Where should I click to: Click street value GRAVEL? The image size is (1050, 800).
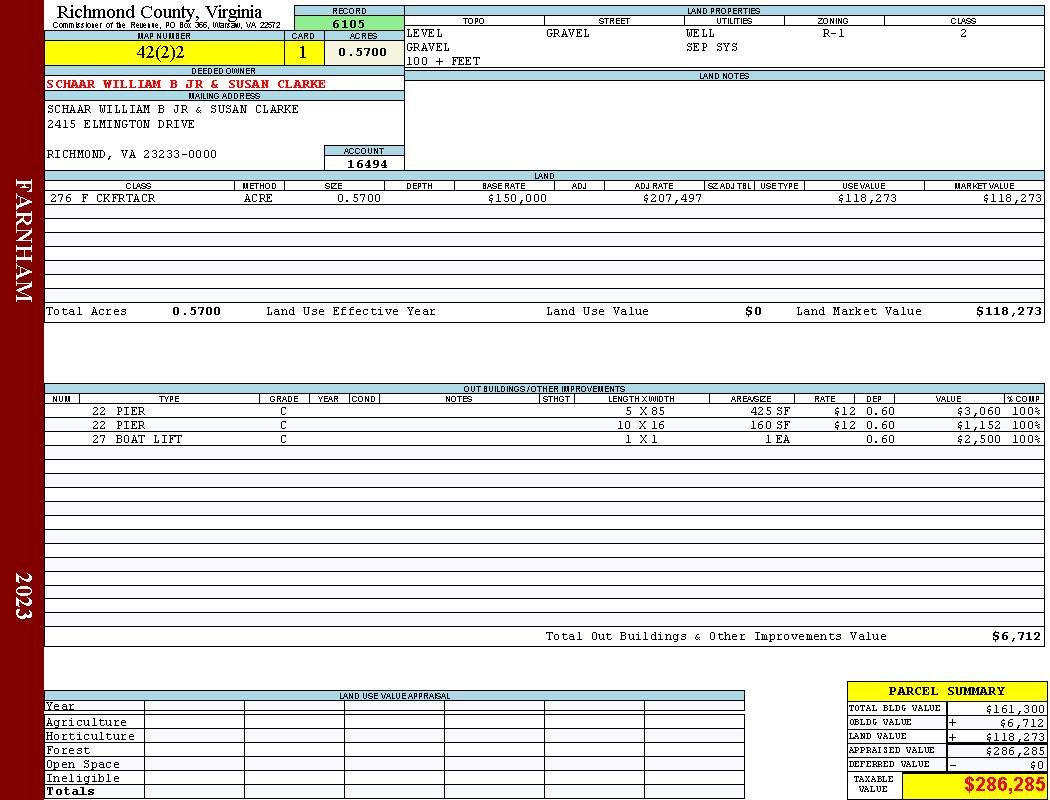pos(568,33)
